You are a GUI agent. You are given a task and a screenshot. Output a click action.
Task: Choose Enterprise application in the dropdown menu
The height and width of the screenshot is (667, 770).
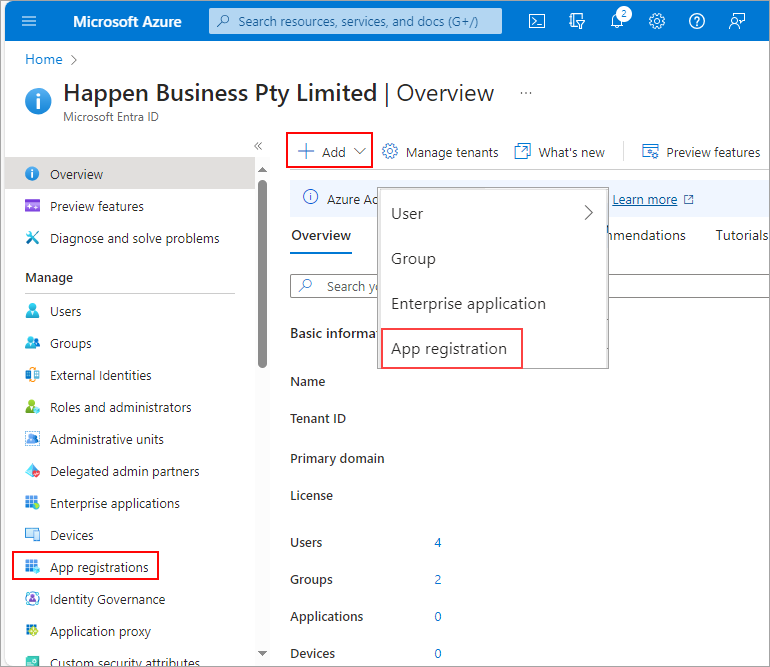pos(468,304)
